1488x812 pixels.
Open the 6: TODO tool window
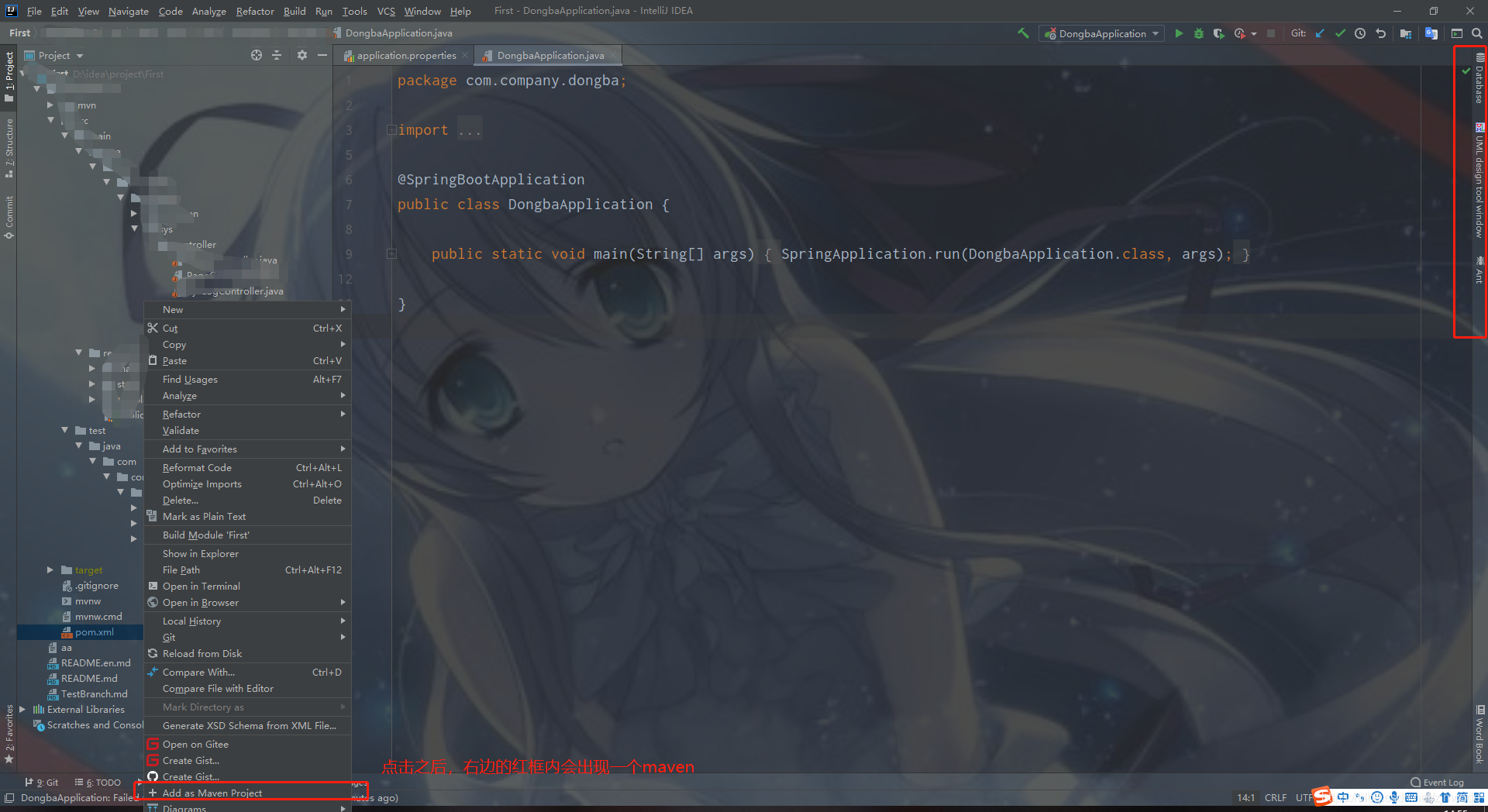pyautogui.click(x=98, y=783)
